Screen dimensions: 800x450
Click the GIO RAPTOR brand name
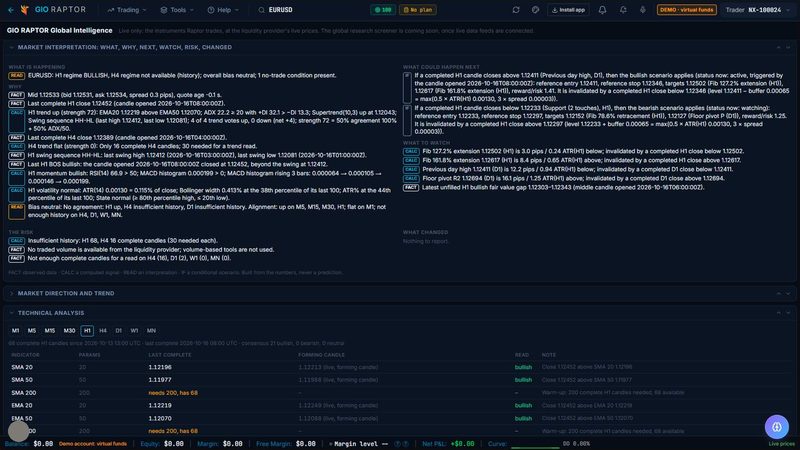point(60,10)
